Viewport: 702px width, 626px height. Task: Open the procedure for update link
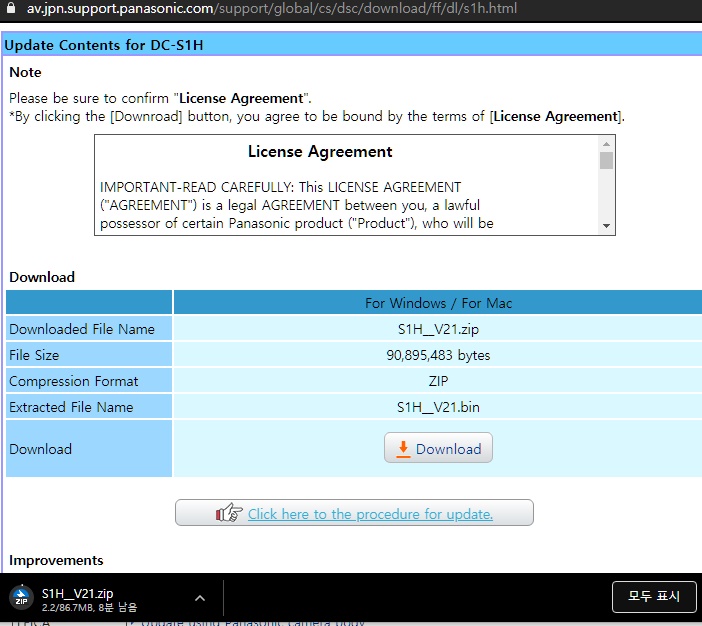pyautogui.click(x=370, y=514)
